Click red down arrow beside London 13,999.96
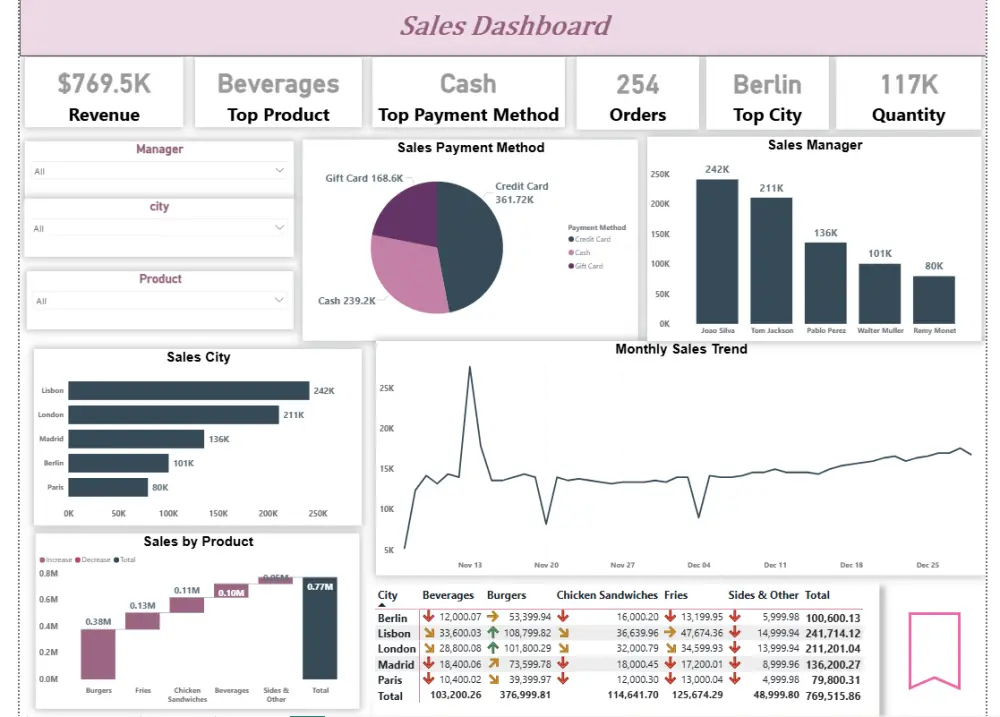Viewport: 1000px width, 717px height. click(x=735, y=648)
